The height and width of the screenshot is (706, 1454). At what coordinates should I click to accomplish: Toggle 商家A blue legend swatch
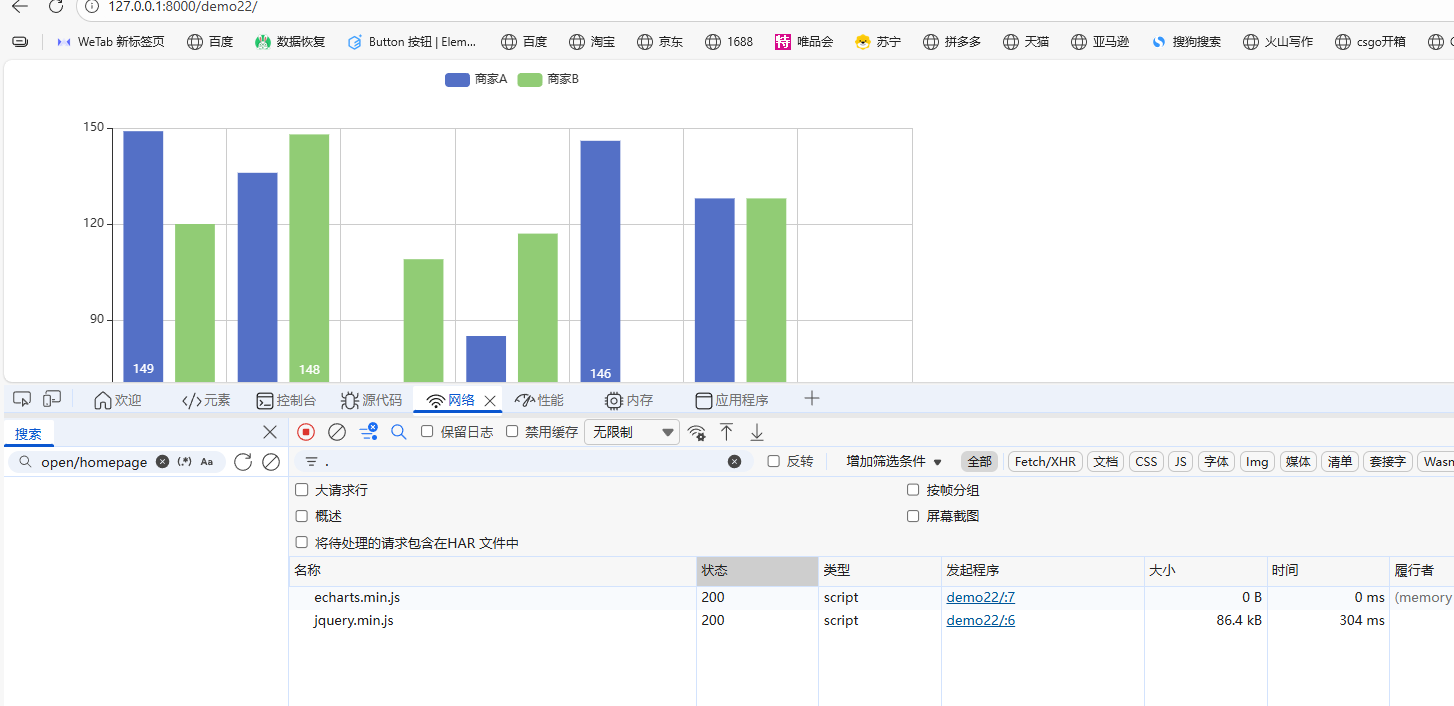457,80
